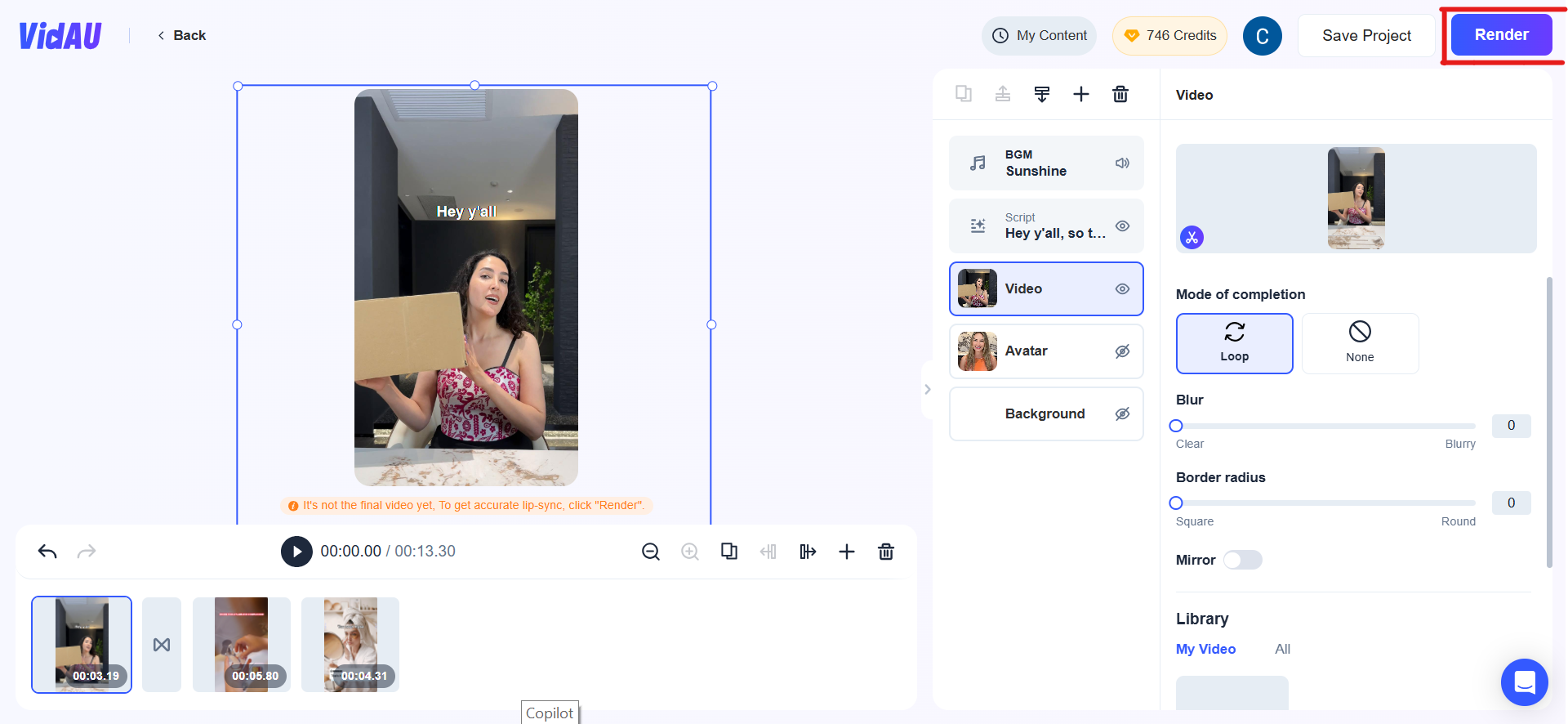Click the video thumbnail in the Video panel
The width and height of the screenshot is (1568, 724).
[x=1356, y=199]
